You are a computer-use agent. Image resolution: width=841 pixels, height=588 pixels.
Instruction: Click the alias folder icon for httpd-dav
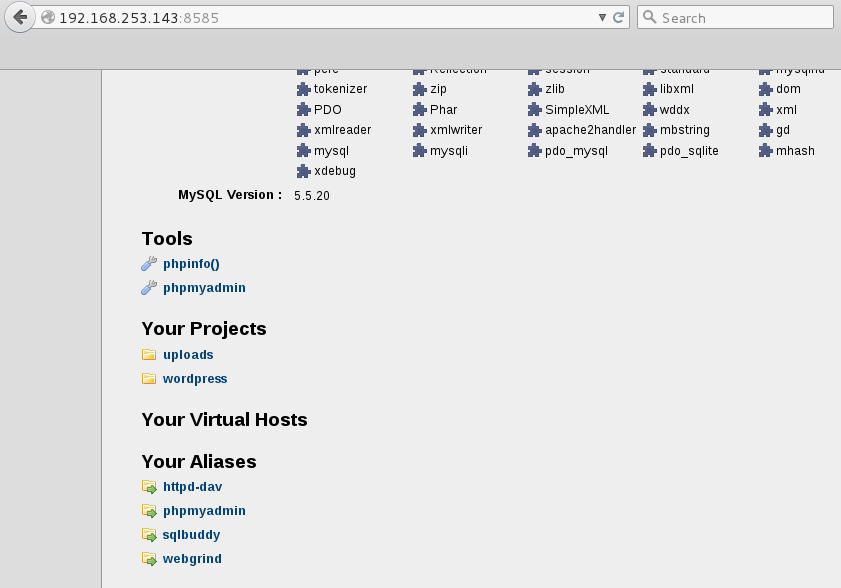(x=149, y=487)
